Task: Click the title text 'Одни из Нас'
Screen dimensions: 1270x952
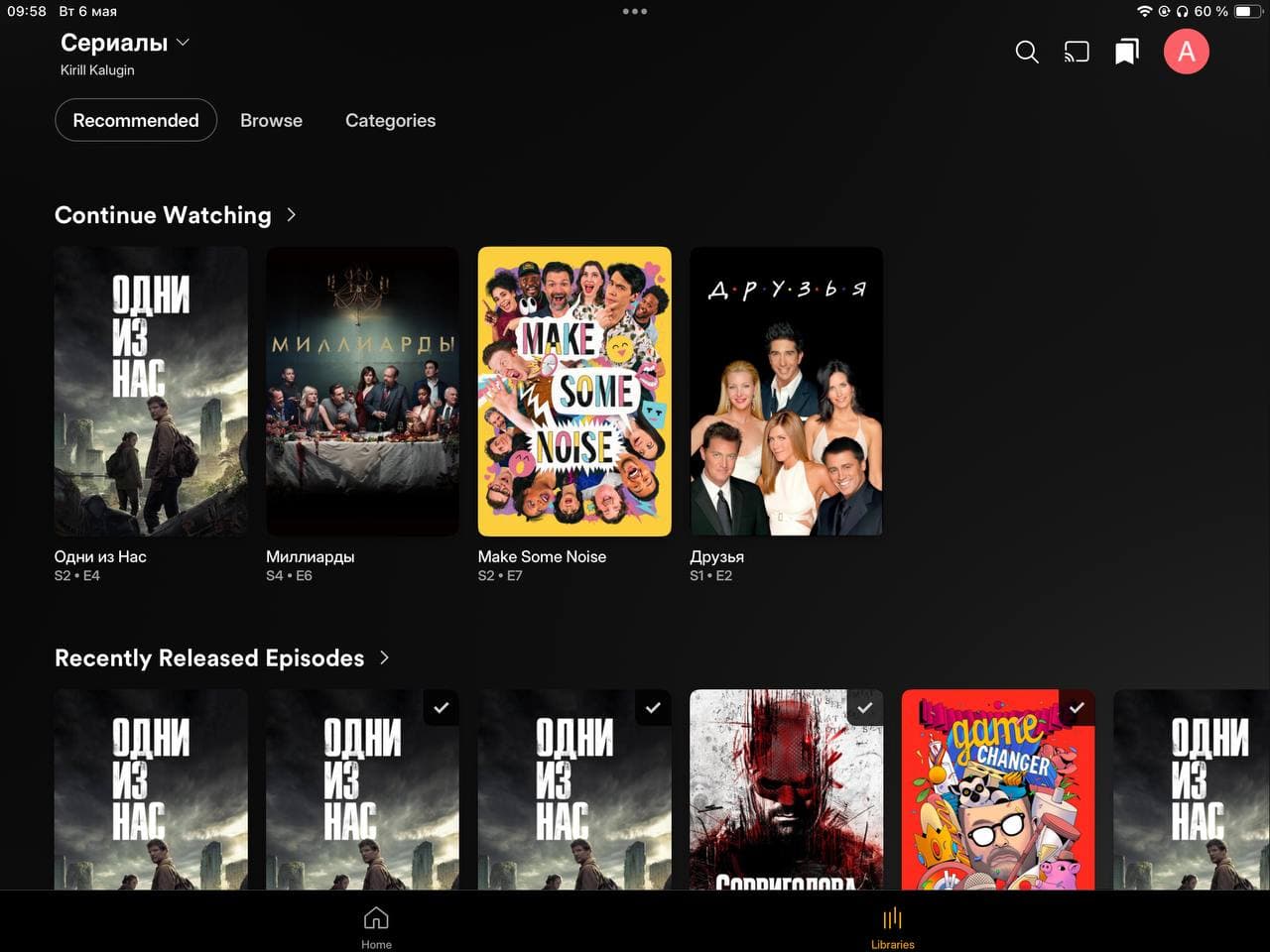Action: pos(100,556)
